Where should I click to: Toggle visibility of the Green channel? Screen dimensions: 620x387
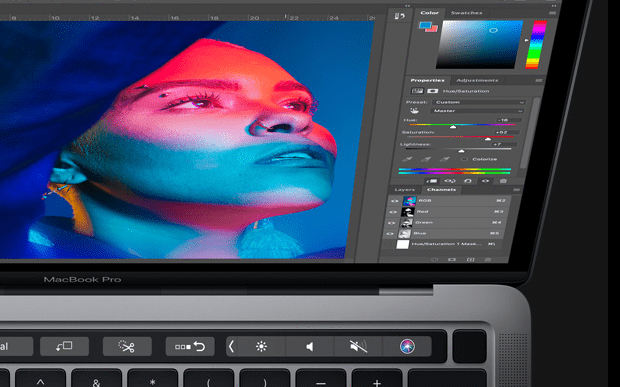391,223
